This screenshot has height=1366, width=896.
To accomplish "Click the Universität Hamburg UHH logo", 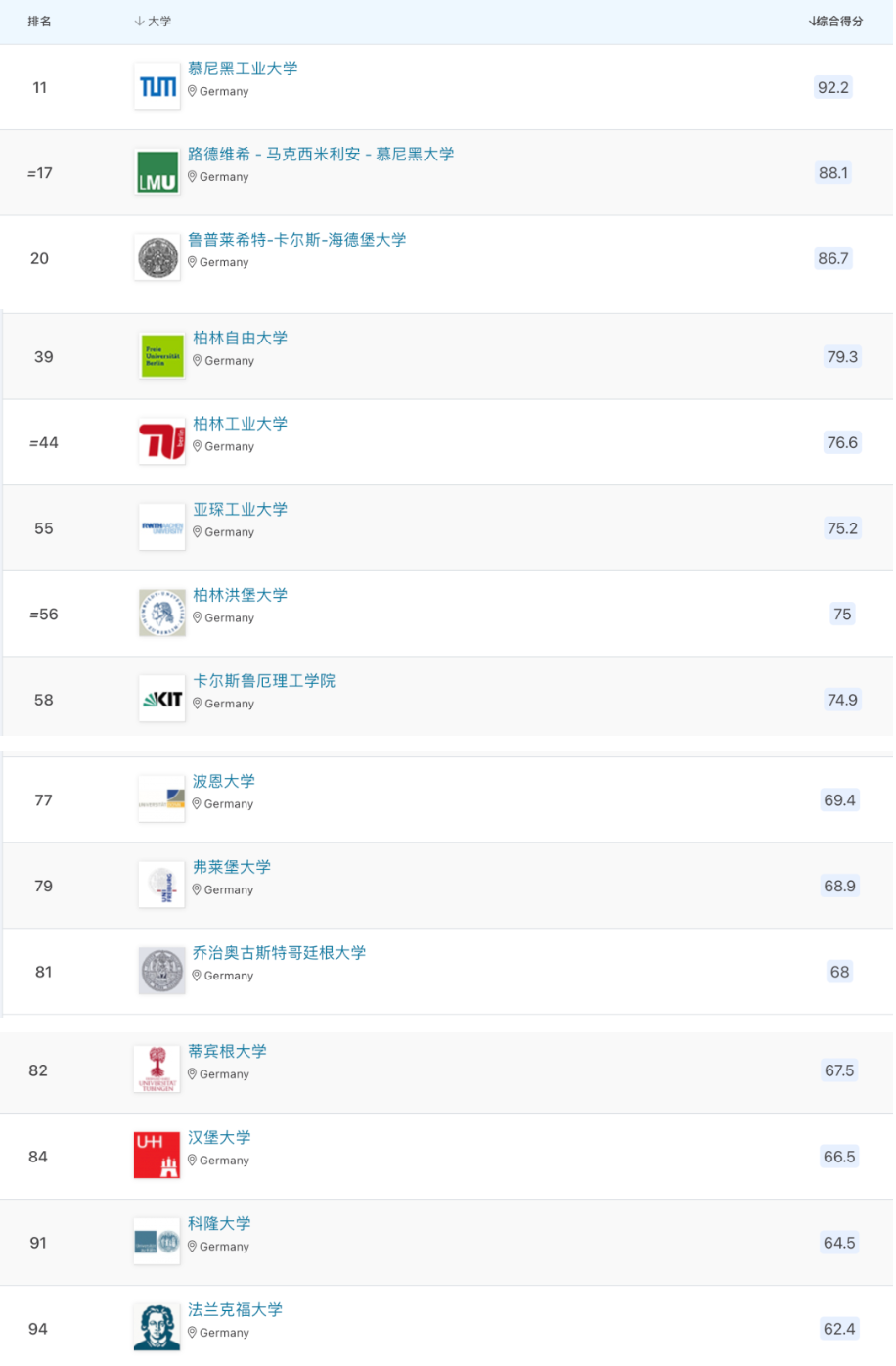I will (157, 1156).
